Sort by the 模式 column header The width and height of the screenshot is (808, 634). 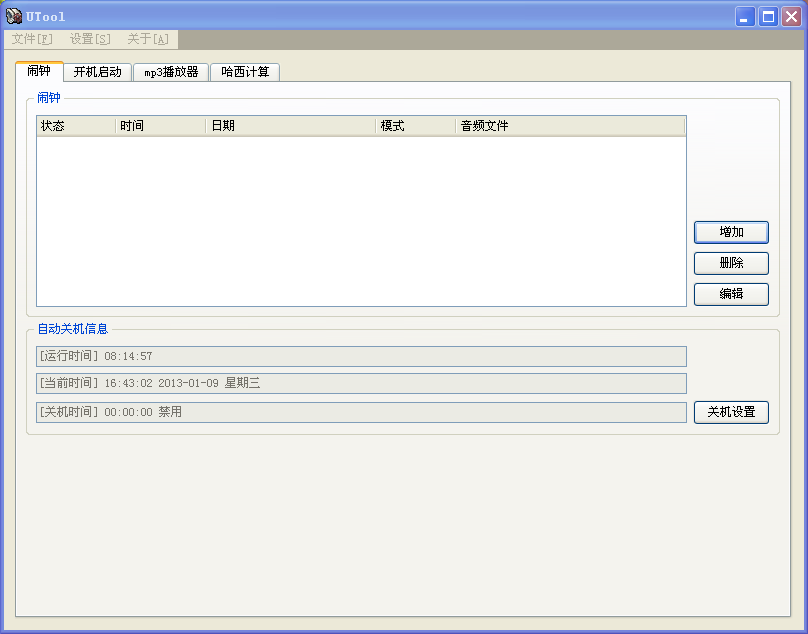click(x=416, y=126)
